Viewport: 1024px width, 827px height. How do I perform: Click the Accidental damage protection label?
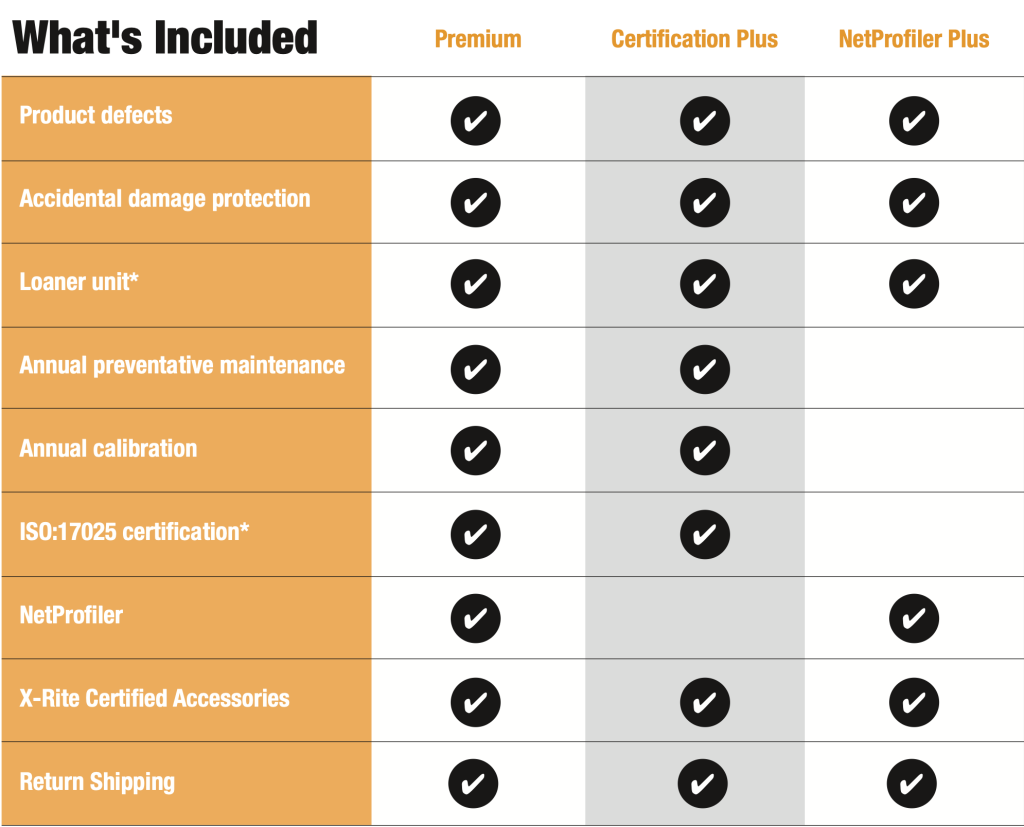[165, 199]
